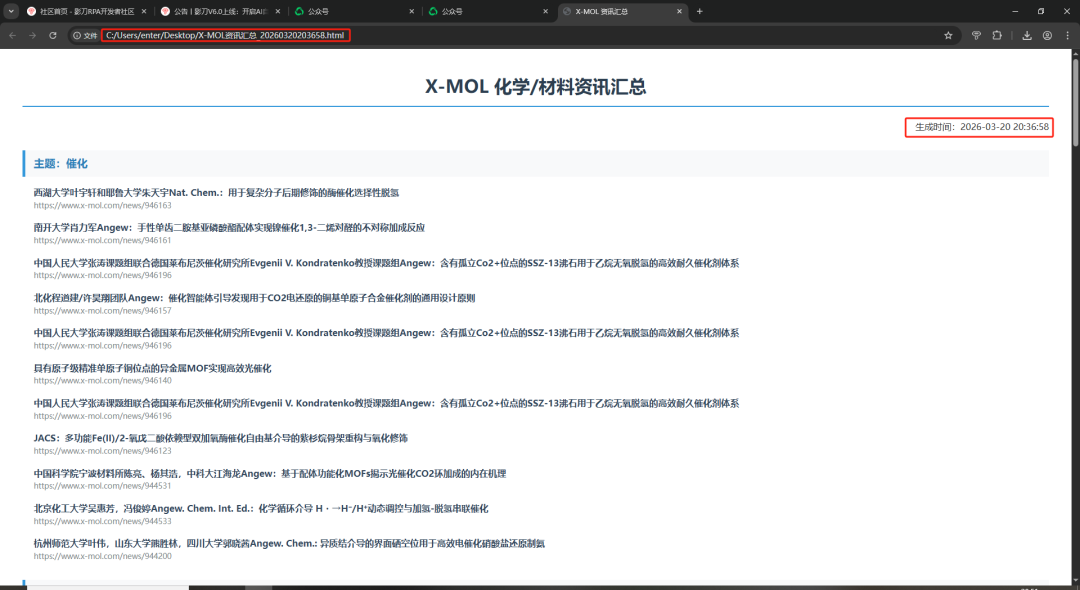Switch to the 社区首页 影刀RPA开发者社区 tab

(x=86, y=11)
